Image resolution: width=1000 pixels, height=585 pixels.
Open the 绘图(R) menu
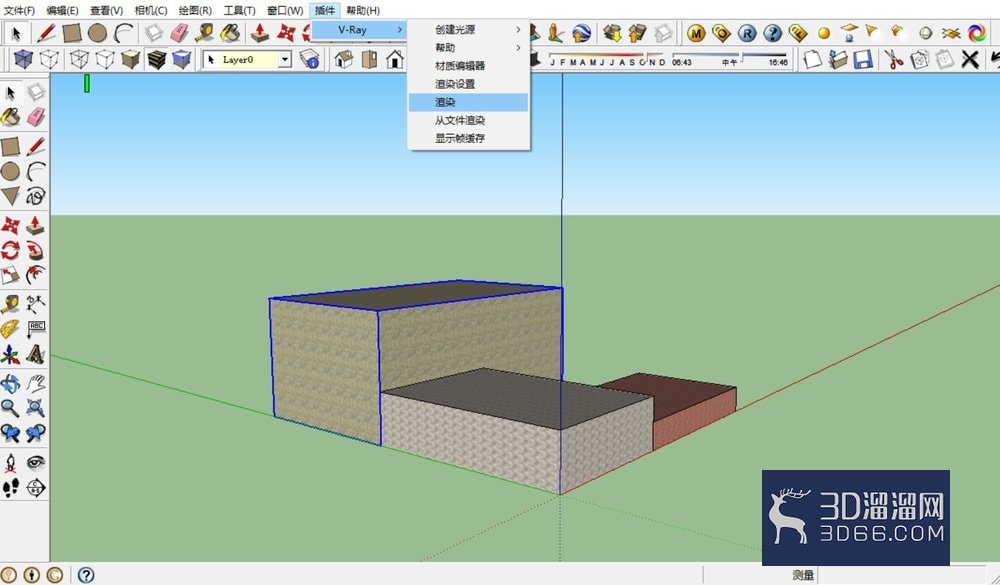(195, 10)
